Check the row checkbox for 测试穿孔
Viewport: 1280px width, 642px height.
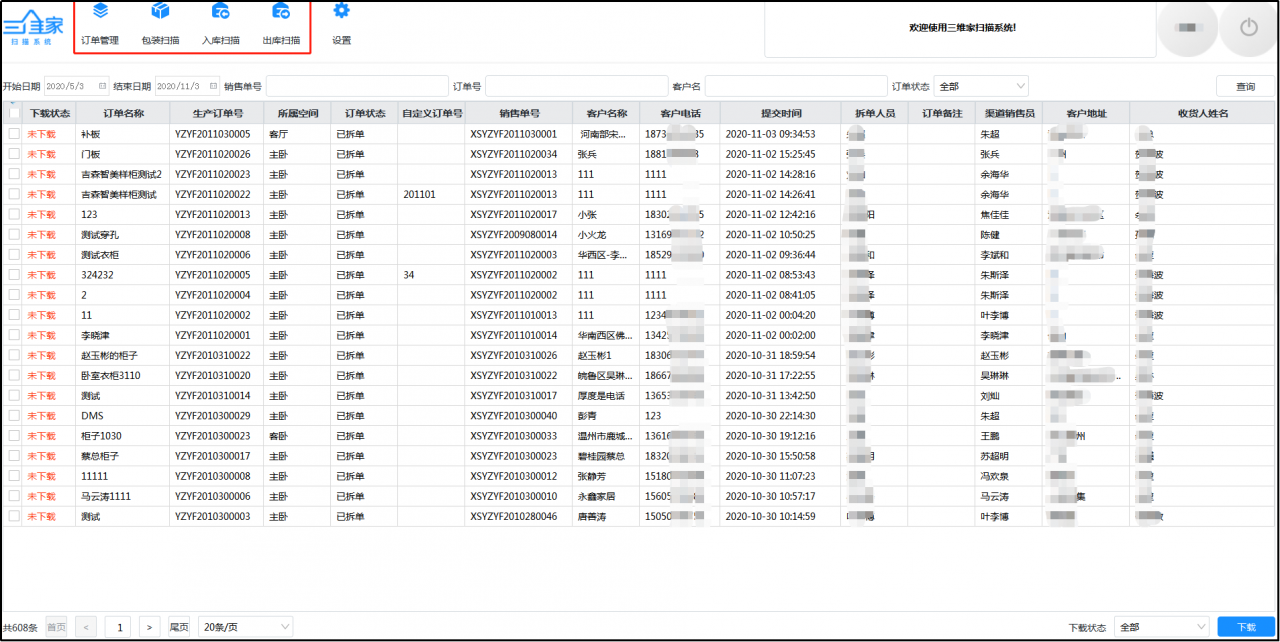[14, 234]
